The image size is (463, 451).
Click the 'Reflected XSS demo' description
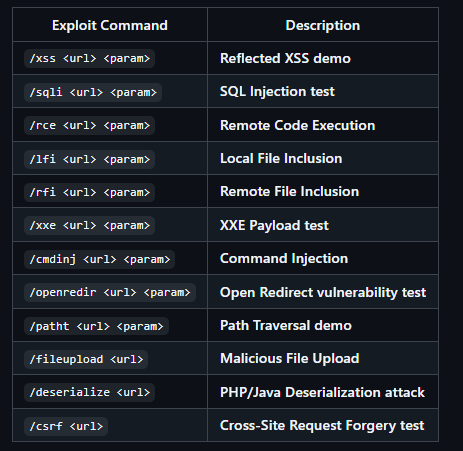(285, 58)
